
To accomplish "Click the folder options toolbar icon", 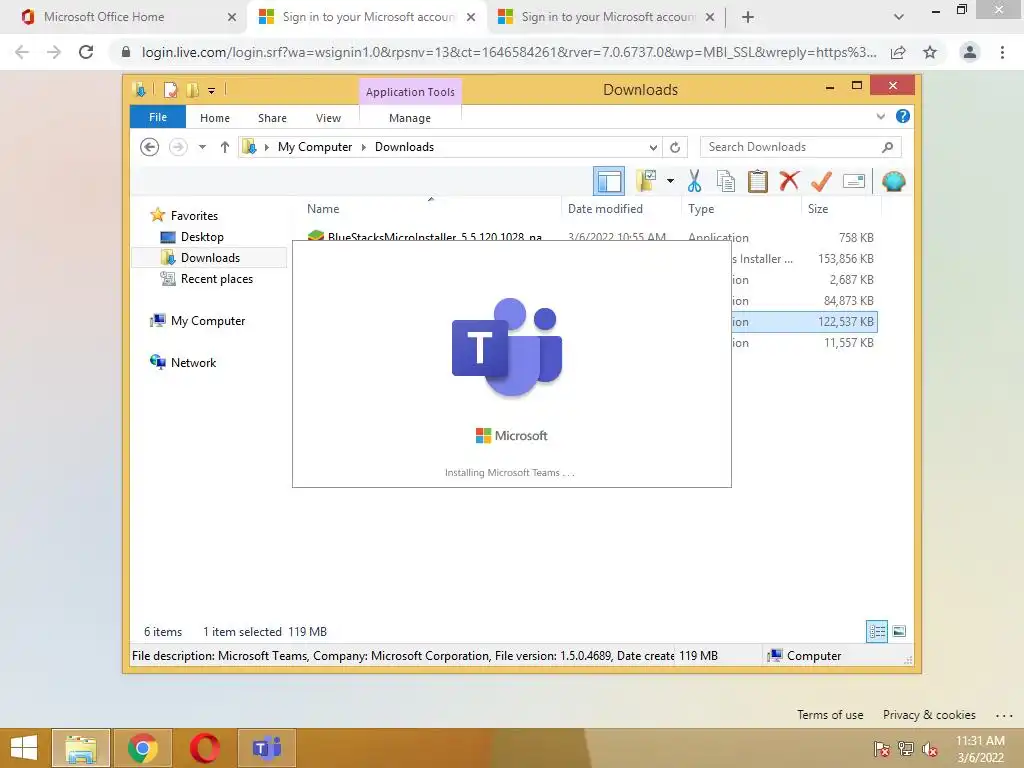I will point(647,181).
